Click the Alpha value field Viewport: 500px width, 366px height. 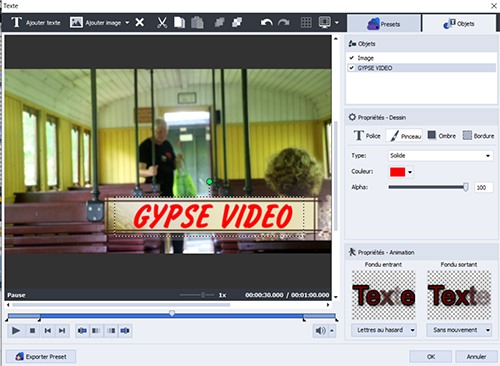coord(483,188)
